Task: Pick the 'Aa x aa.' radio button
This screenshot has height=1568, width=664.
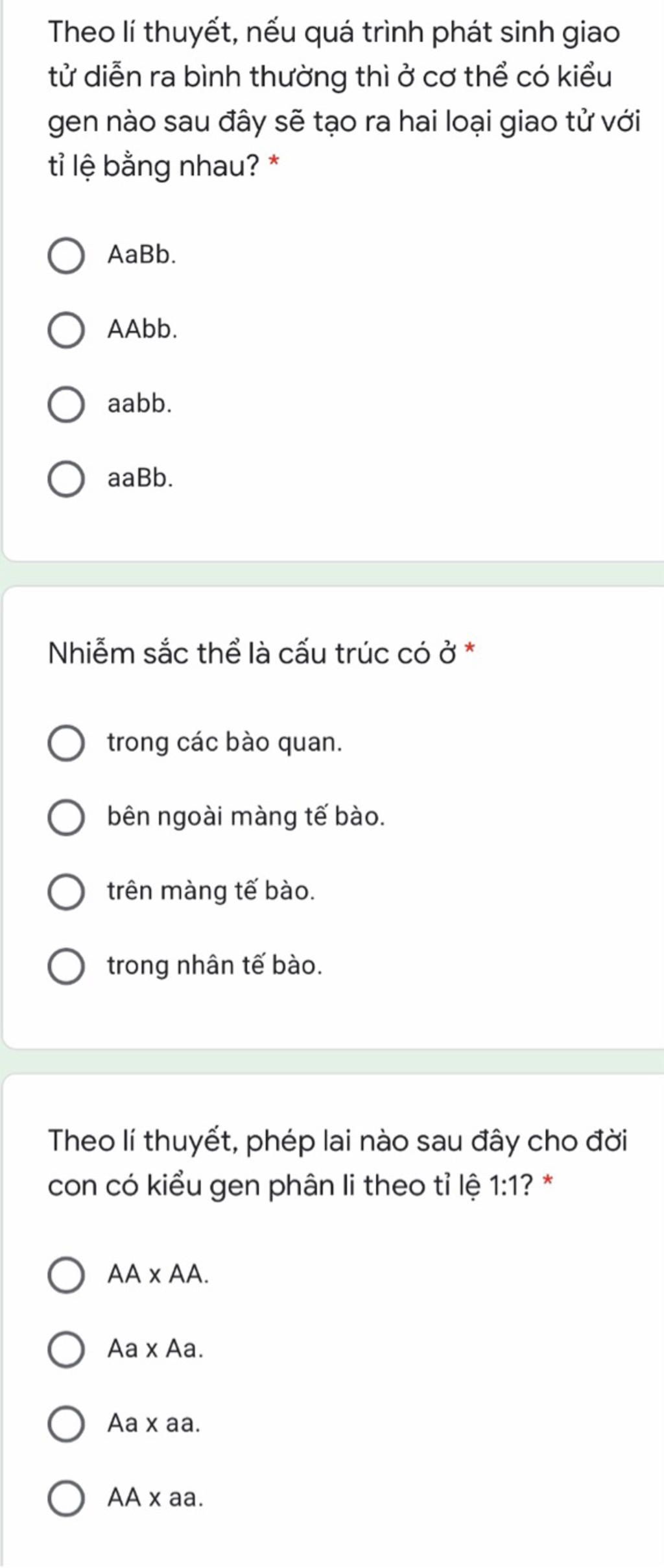Action: [66, 1424]
